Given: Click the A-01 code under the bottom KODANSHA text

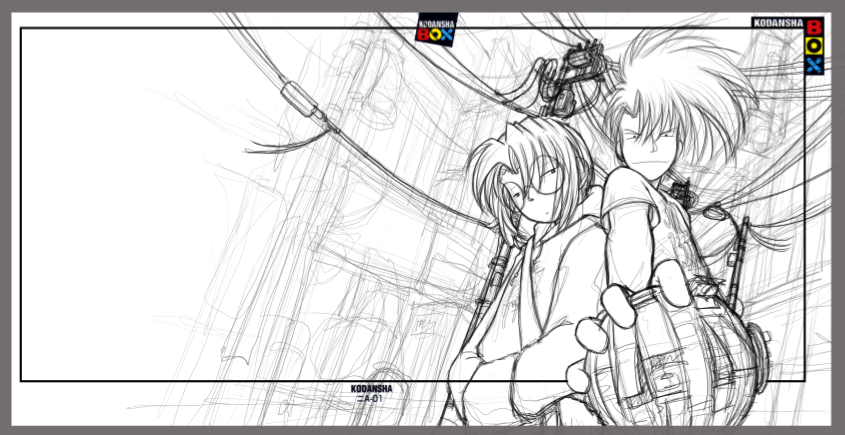Looking at the screenshot, I should click(370, 399).
